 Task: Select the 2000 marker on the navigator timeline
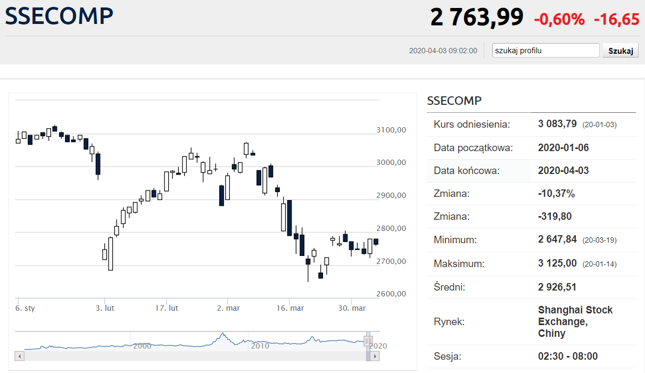pos(142,346)
